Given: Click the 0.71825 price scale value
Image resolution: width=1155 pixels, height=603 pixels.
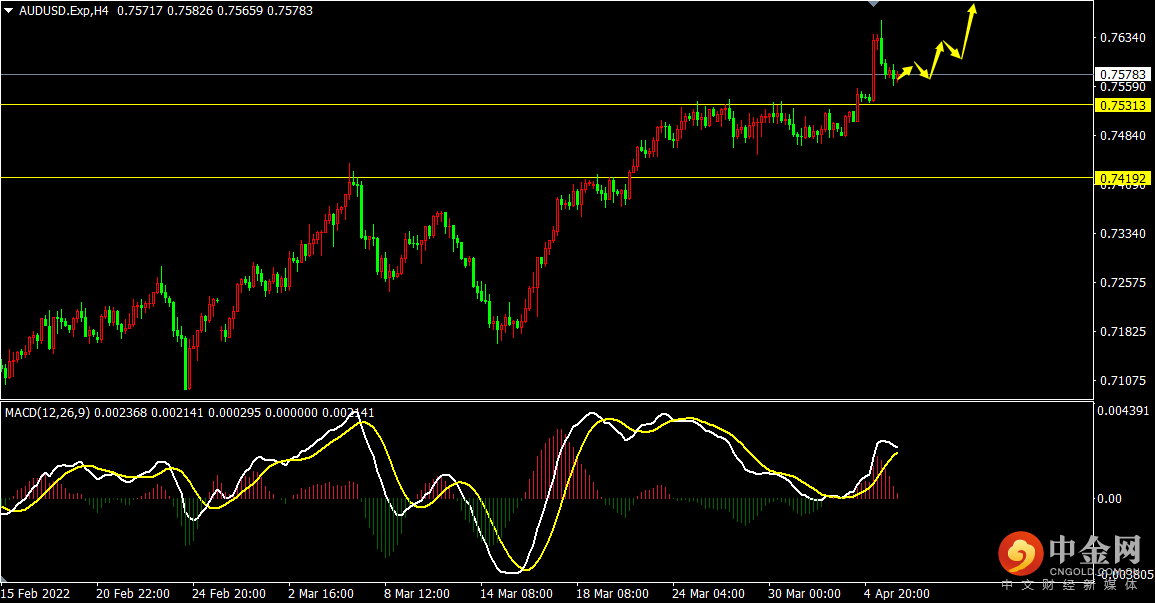Looking at the screenshot, I should [1123, 332].
